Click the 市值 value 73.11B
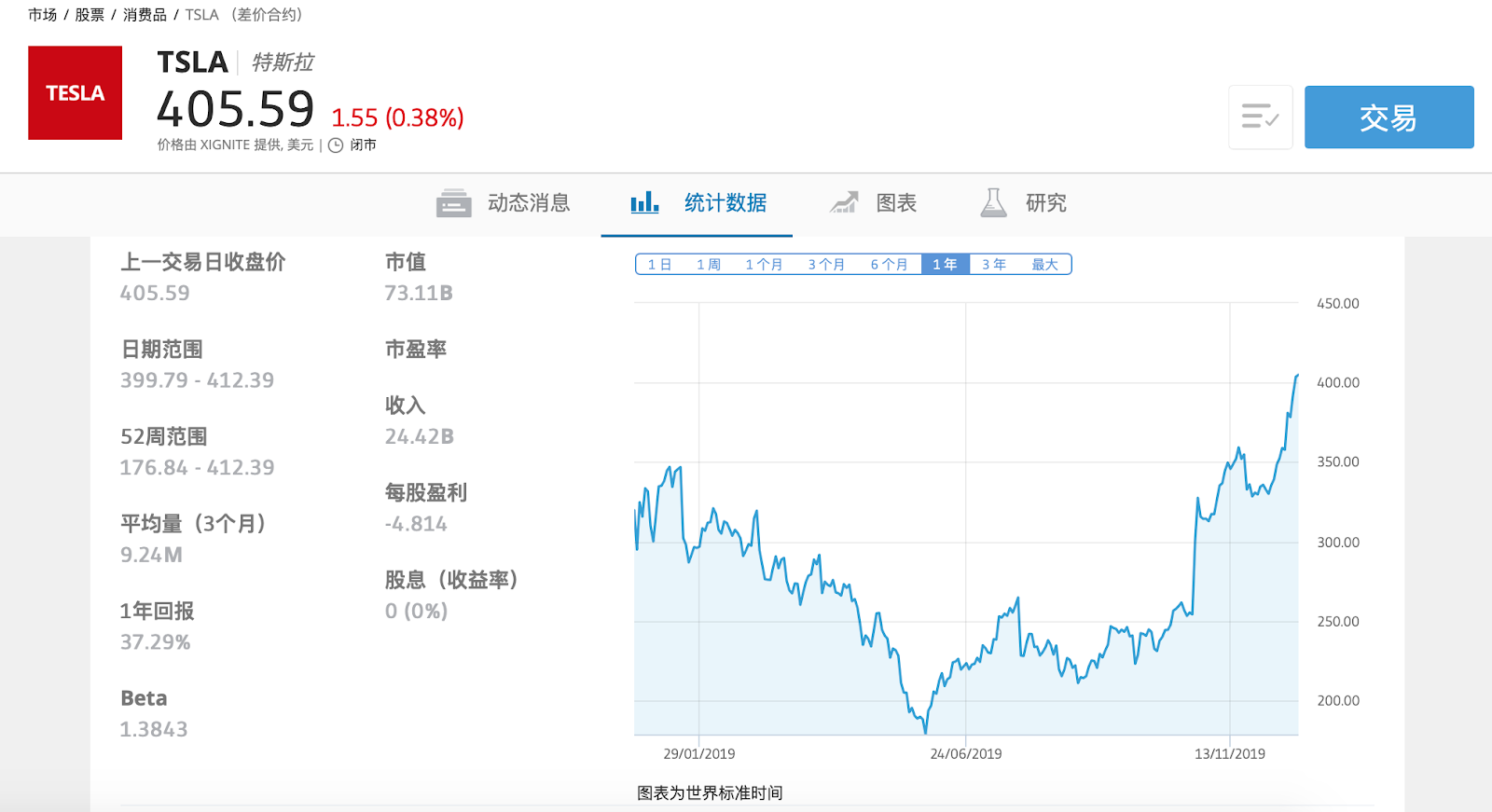Image resolution: width=1492 pixels, height=812 pixels. pyautogui.click(x=419, y=293)
